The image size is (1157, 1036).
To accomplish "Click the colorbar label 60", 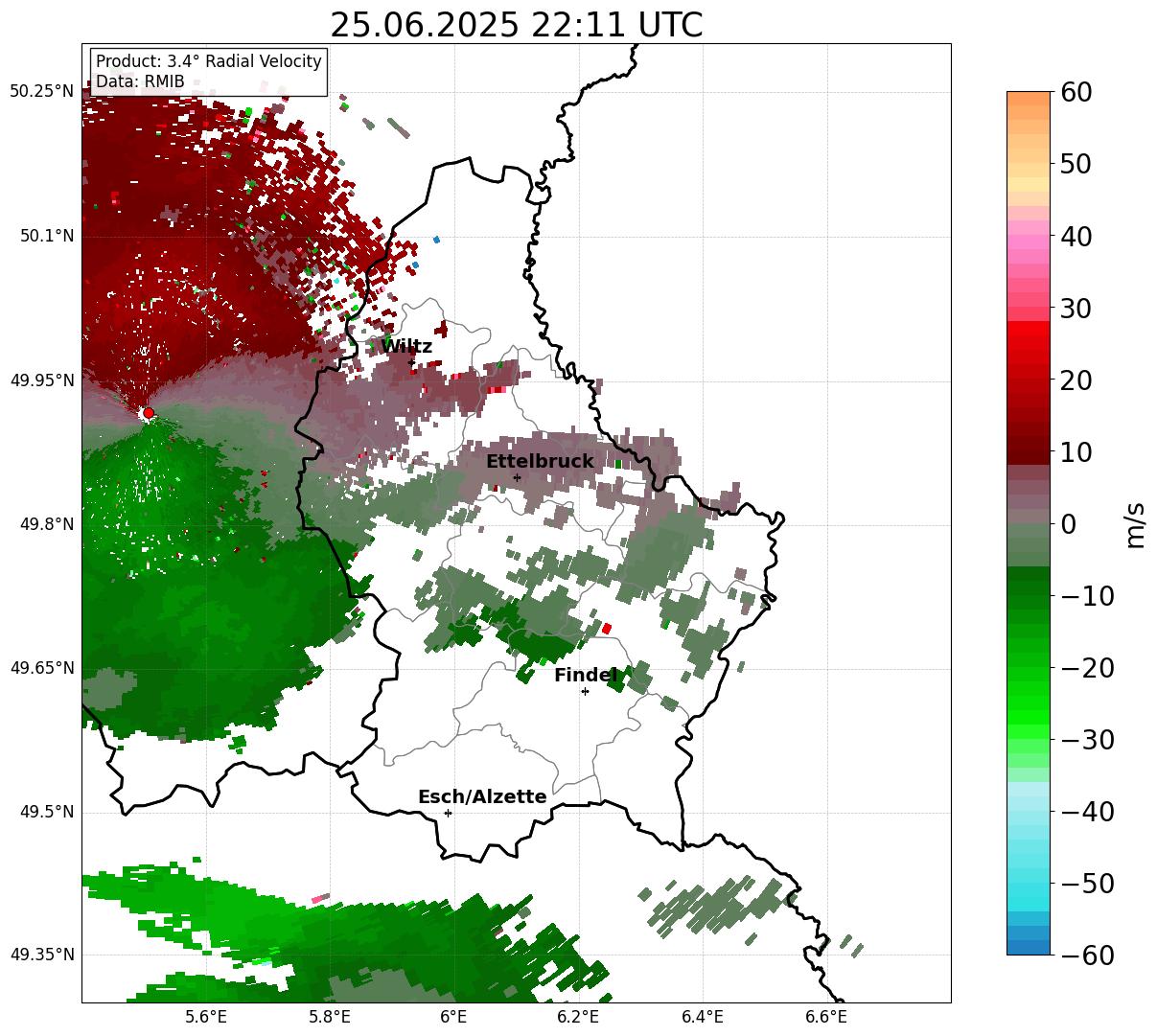I will tap(1076, 92).
